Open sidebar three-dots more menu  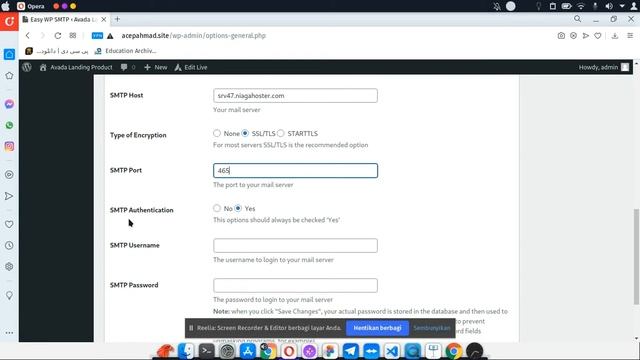click(9, 333)
